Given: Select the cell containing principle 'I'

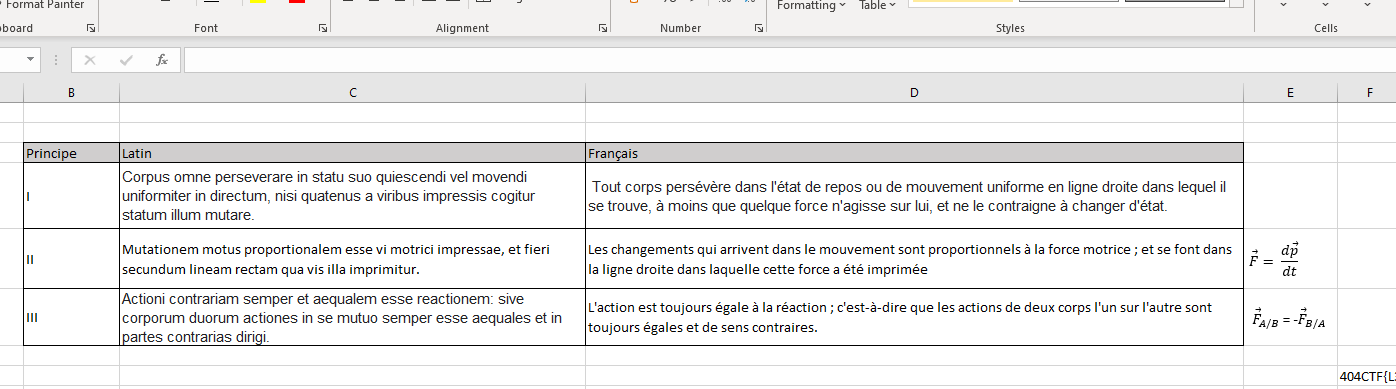Looking at the screenshot, I should point(71,196).
